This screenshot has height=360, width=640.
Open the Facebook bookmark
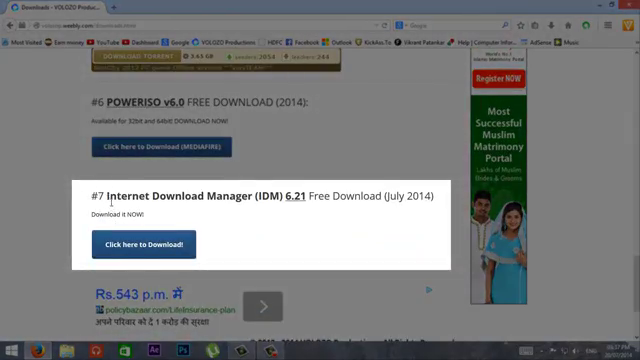coord(302,42)
